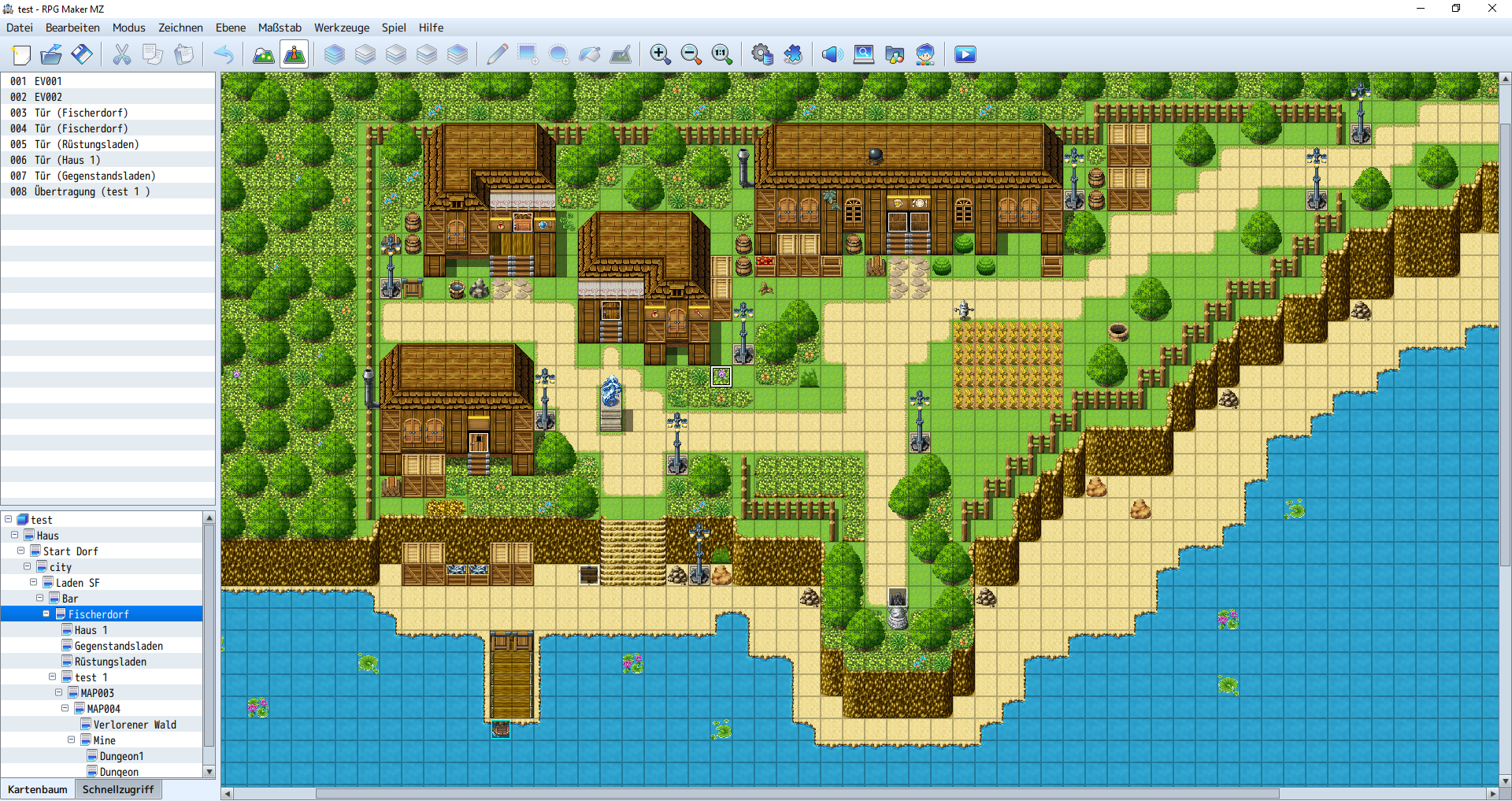1512x801 pixels.
Task: Click the New Project toolbar icon
Action: tap(21, 54)
